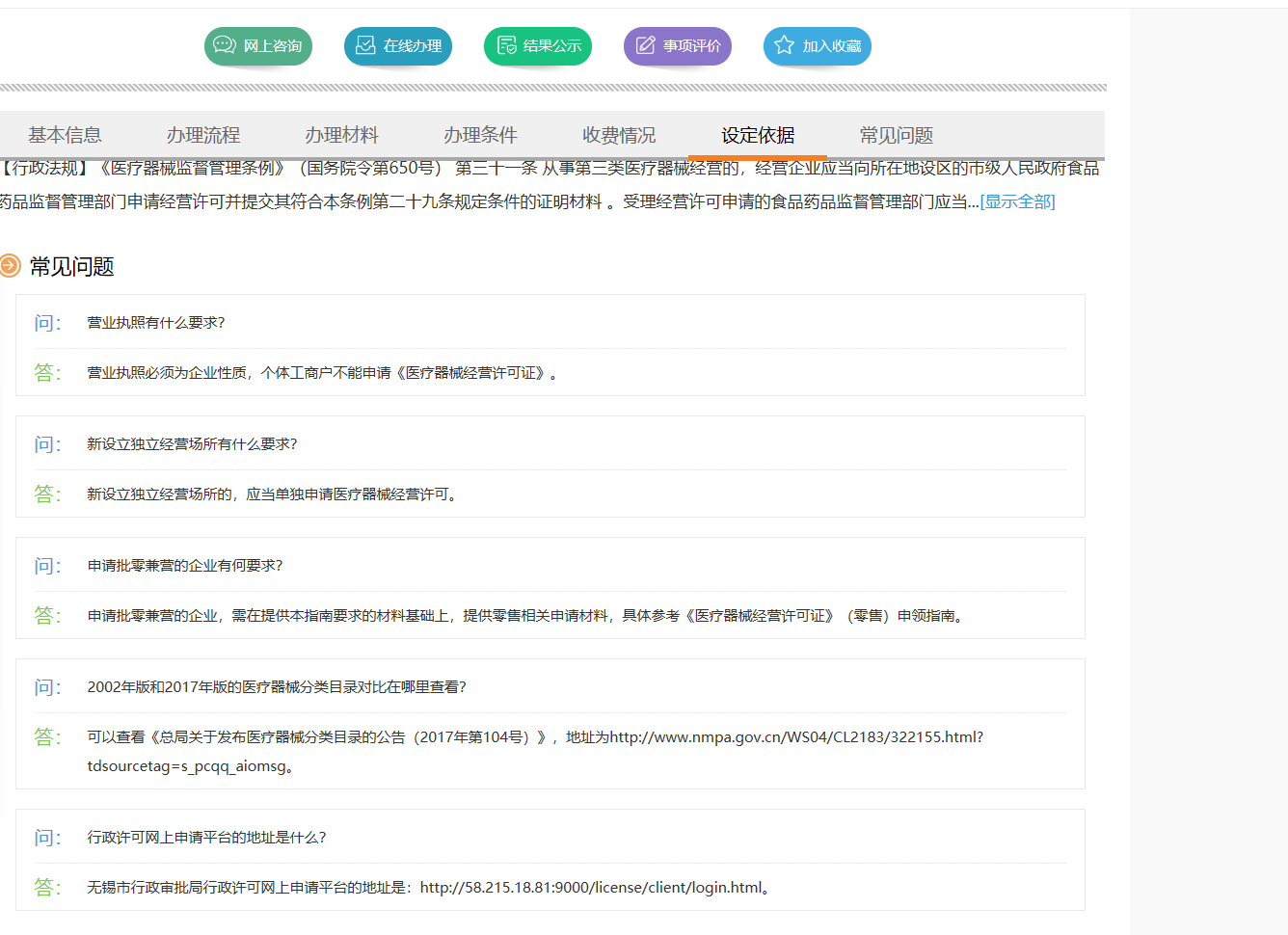Click answer 应当单独申请医疗器械经营许可

[x=272, y=494]
